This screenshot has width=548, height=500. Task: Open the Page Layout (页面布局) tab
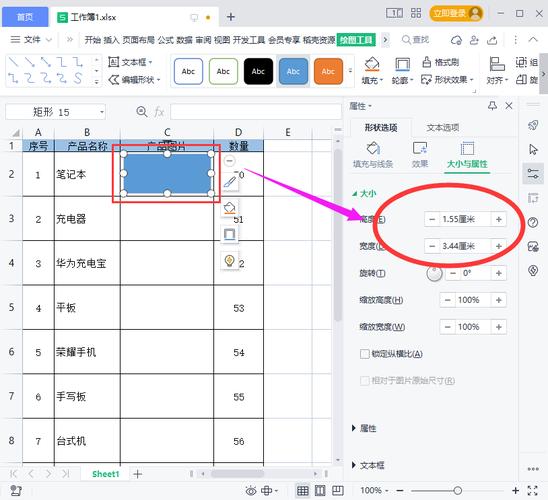(138, 40)
